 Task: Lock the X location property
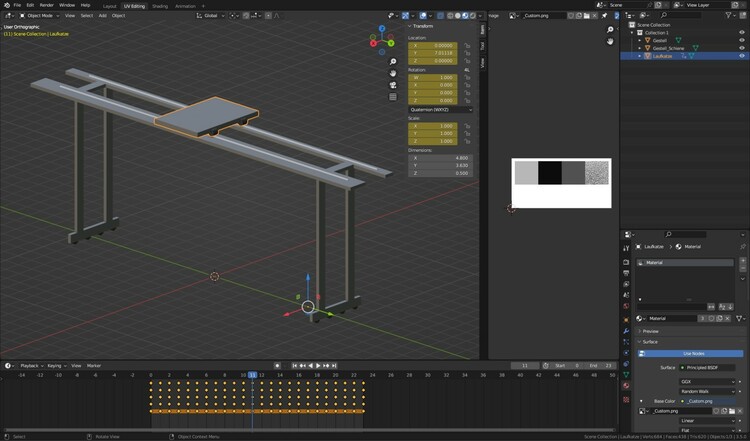pos(468,45)
